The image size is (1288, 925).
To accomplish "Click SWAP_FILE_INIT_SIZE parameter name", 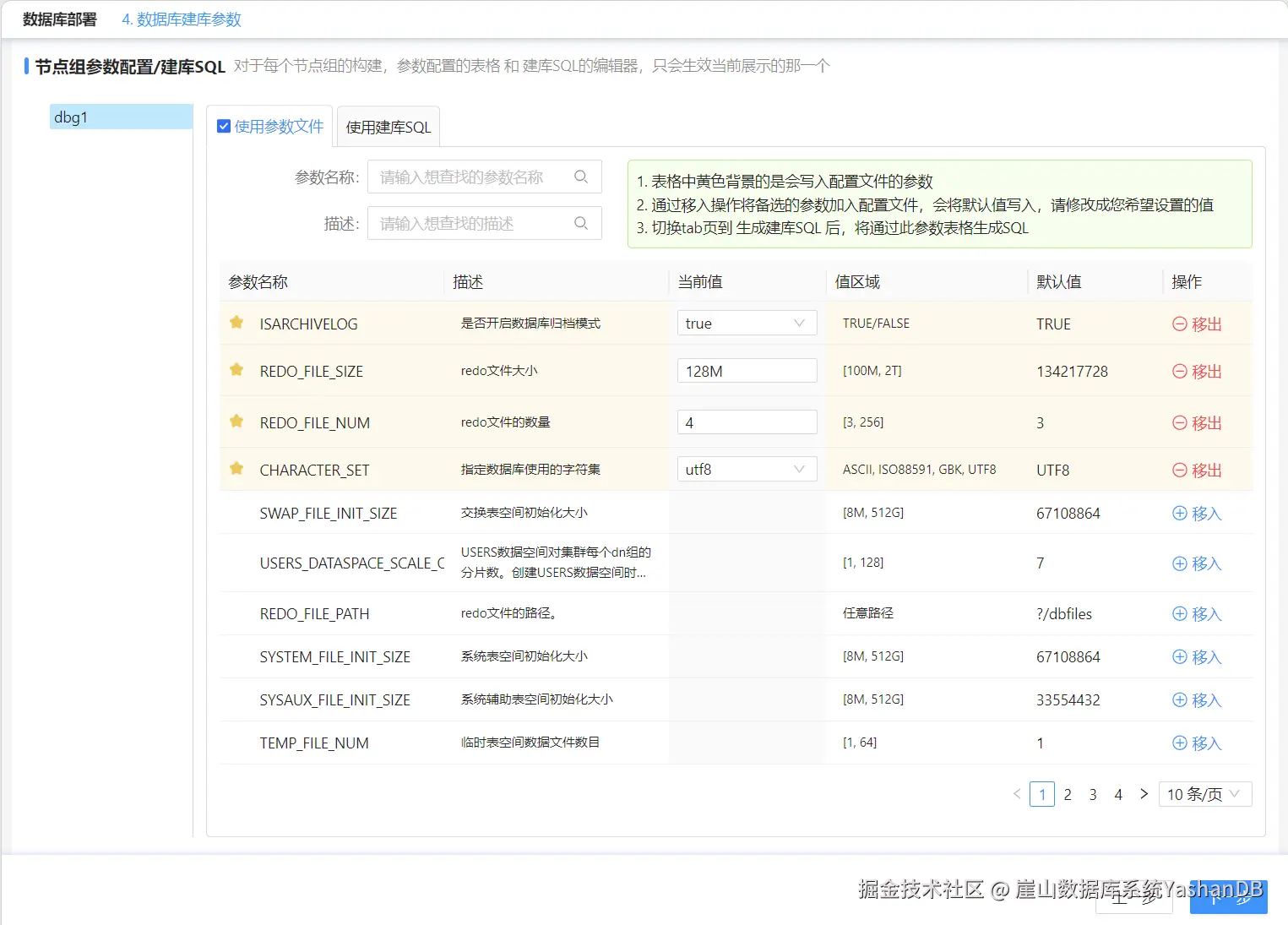I will [x=329, y=514].
